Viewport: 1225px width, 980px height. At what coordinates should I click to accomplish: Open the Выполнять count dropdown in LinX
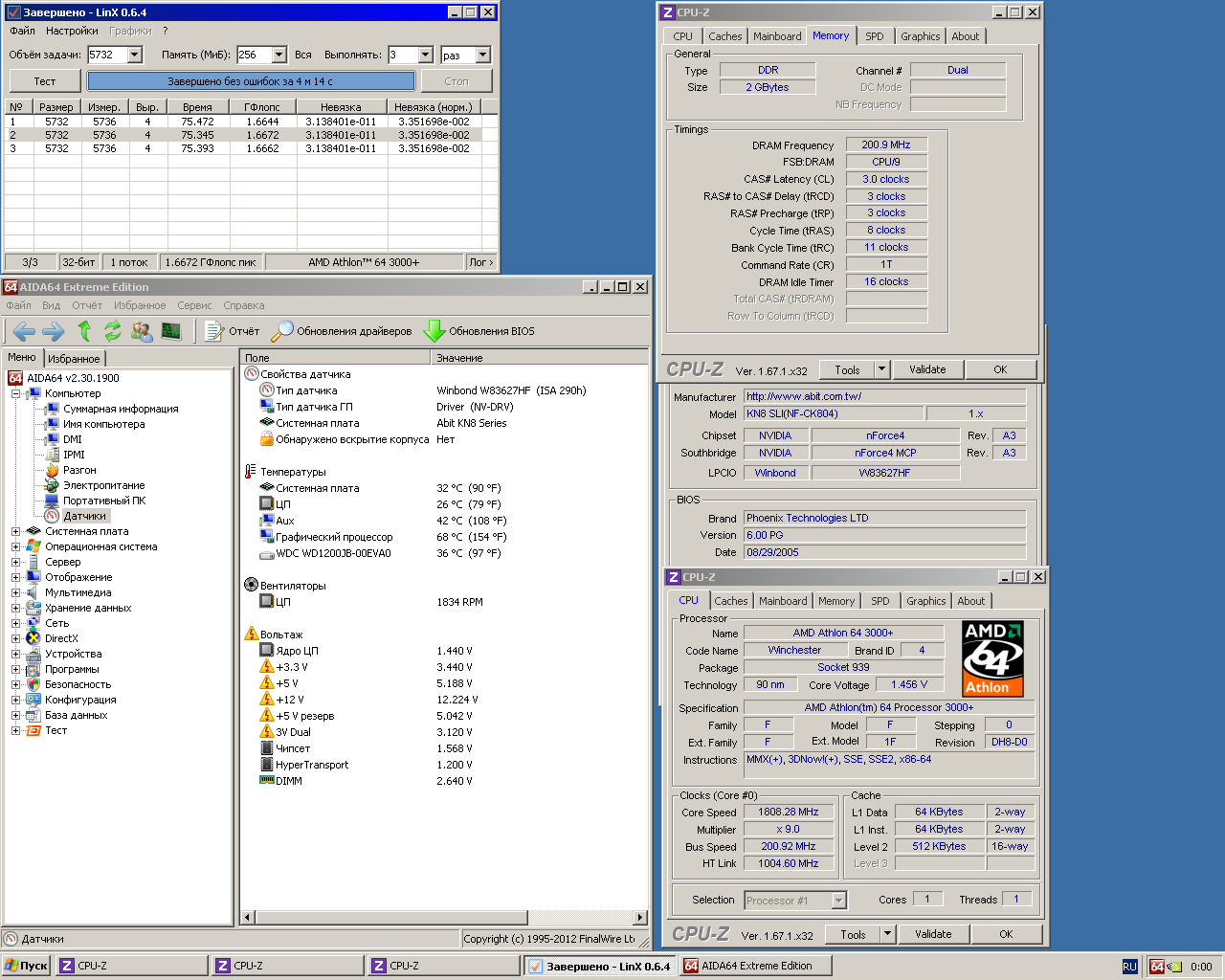pos(425,55)
